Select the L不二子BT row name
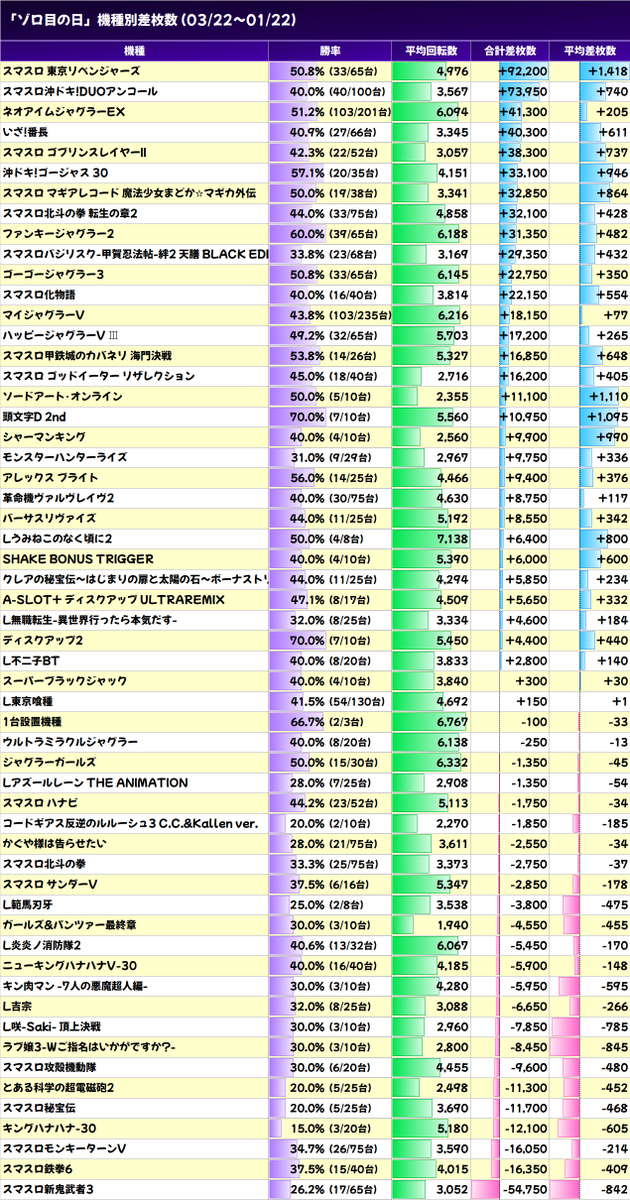 31,661
